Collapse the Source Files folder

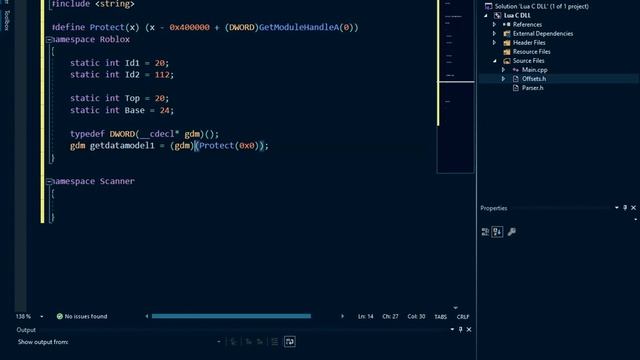495,61
